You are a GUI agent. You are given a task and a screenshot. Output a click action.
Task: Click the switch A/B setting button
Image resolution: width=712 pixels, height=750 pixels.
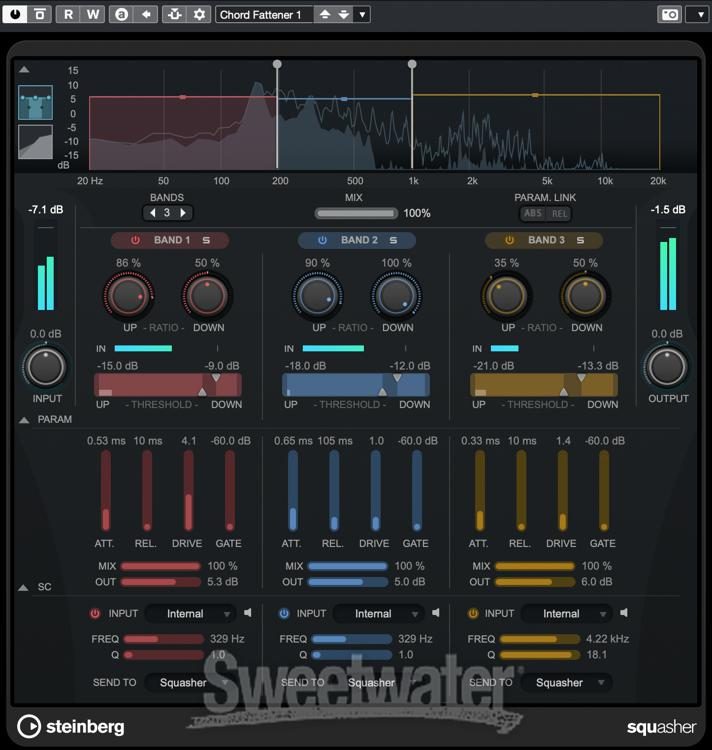pyautogui.click(x=121, y=14)
